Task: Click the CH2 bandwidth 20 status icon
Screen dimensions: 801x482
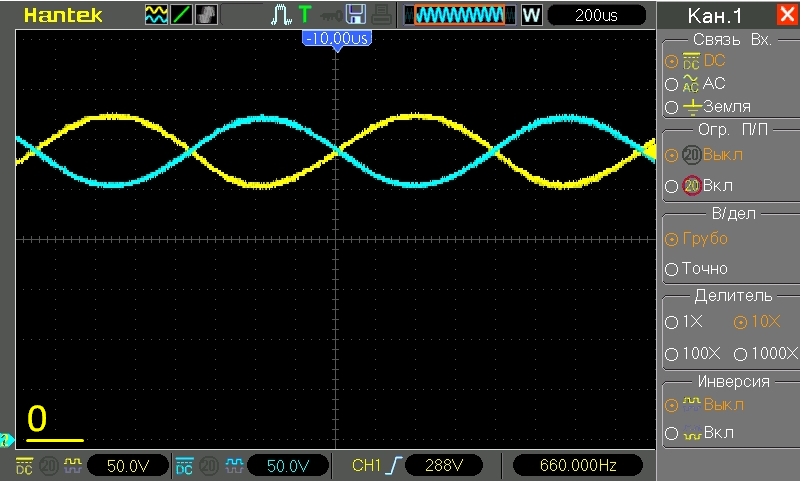Action: (x=208, y=466)
